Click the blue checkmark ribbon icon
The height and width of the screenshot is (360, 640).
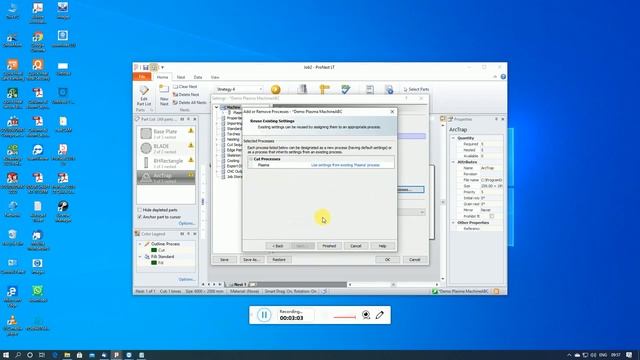(x=346, y=89)
